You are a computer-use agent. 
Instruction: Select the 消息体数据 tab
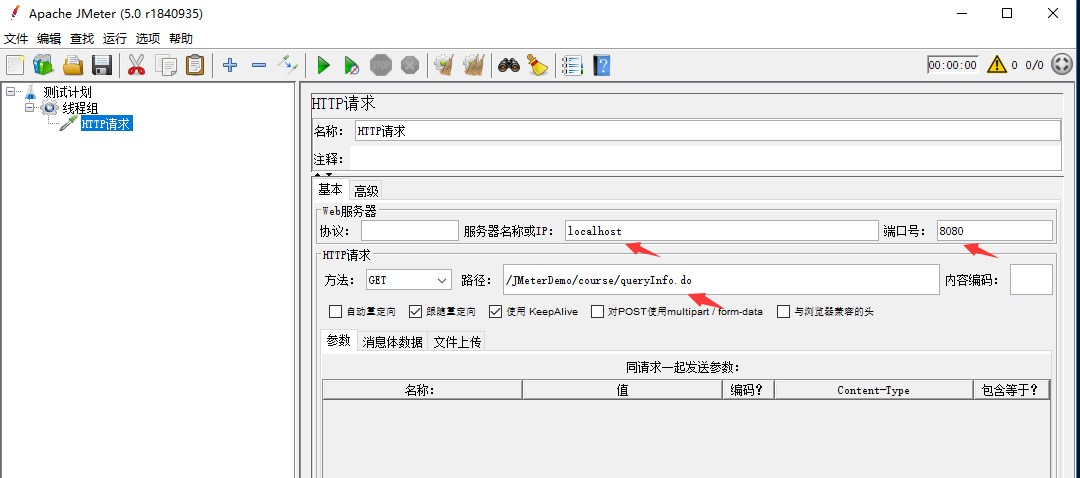coord(393,342)
